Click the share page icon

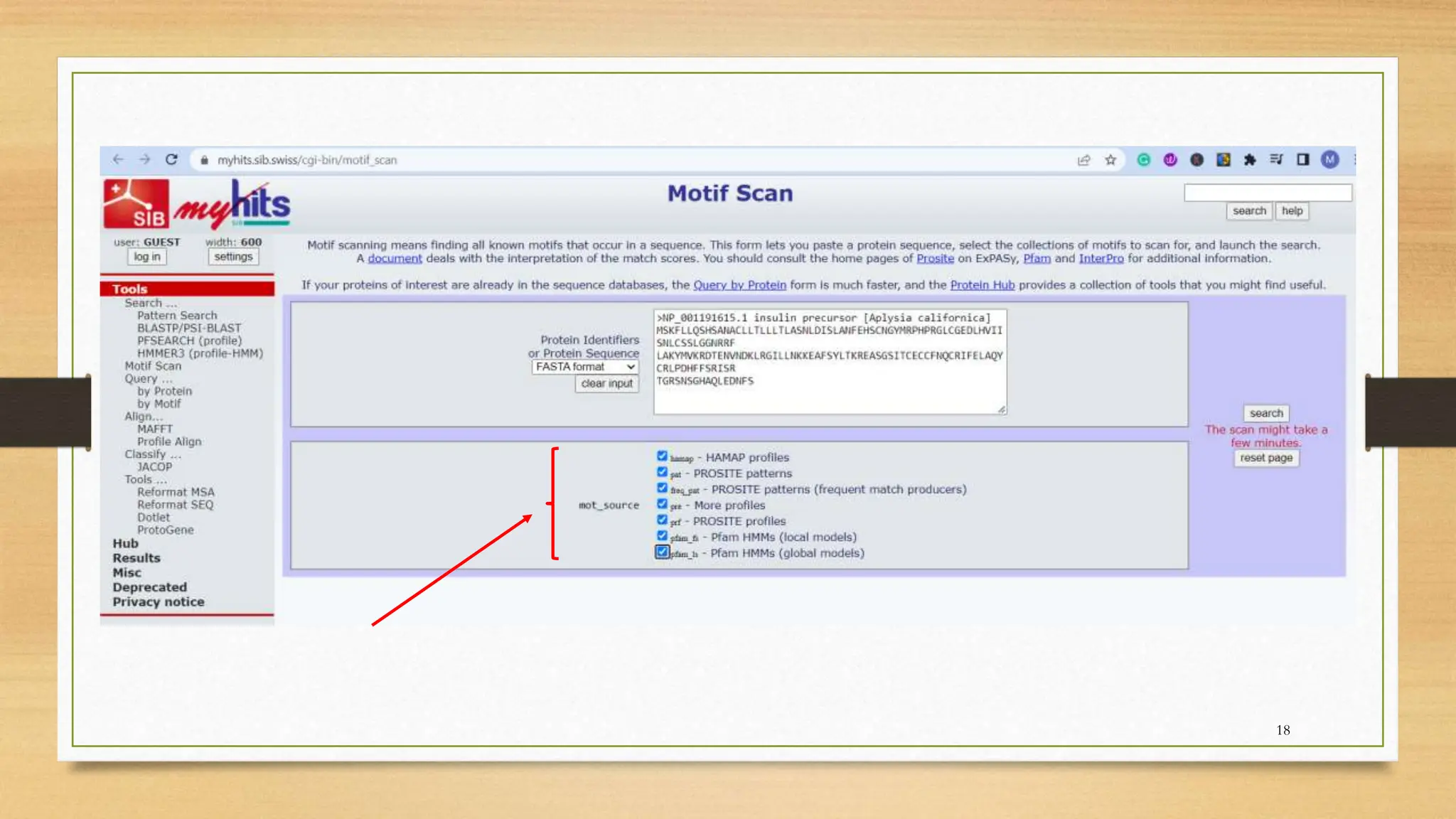click(1083, 160)
